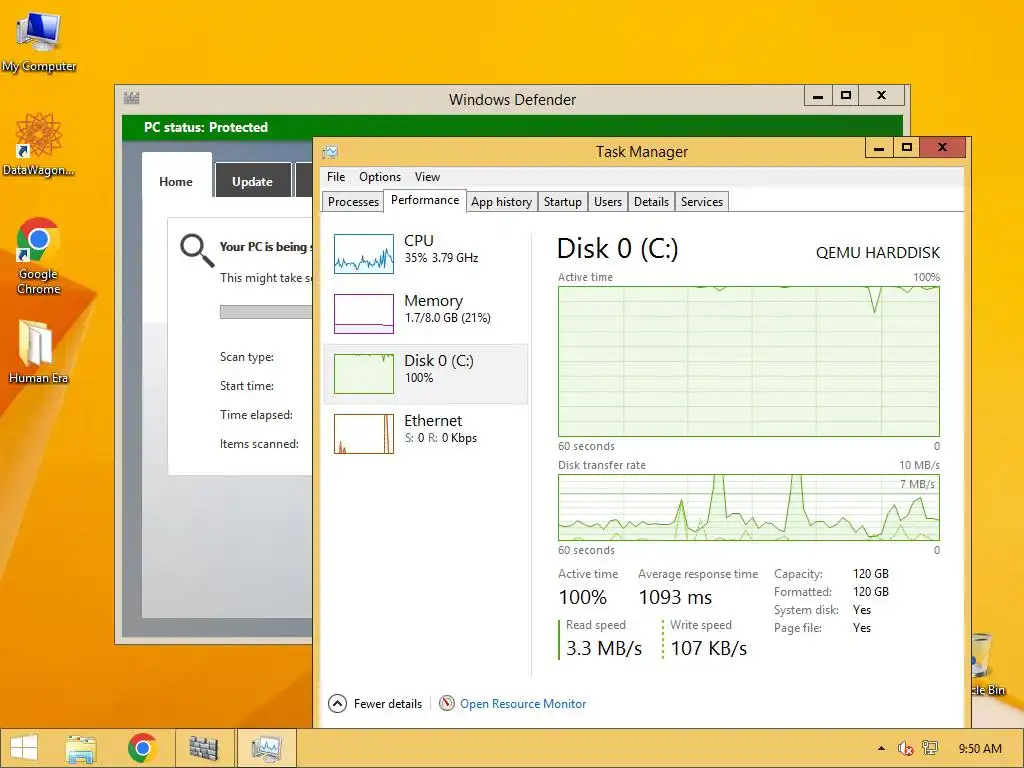Image resolution: width=1024 pixels, height=768 pixels.
Task: Launch Google Chrome from the desktop
Action: coord(39,255)
